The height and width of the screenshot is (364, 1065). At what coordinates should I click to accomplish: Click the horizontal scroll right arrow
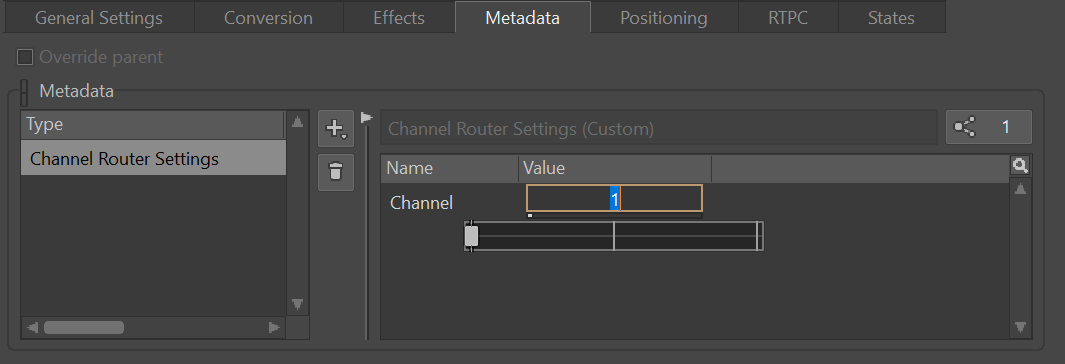(x=274, y=328)
